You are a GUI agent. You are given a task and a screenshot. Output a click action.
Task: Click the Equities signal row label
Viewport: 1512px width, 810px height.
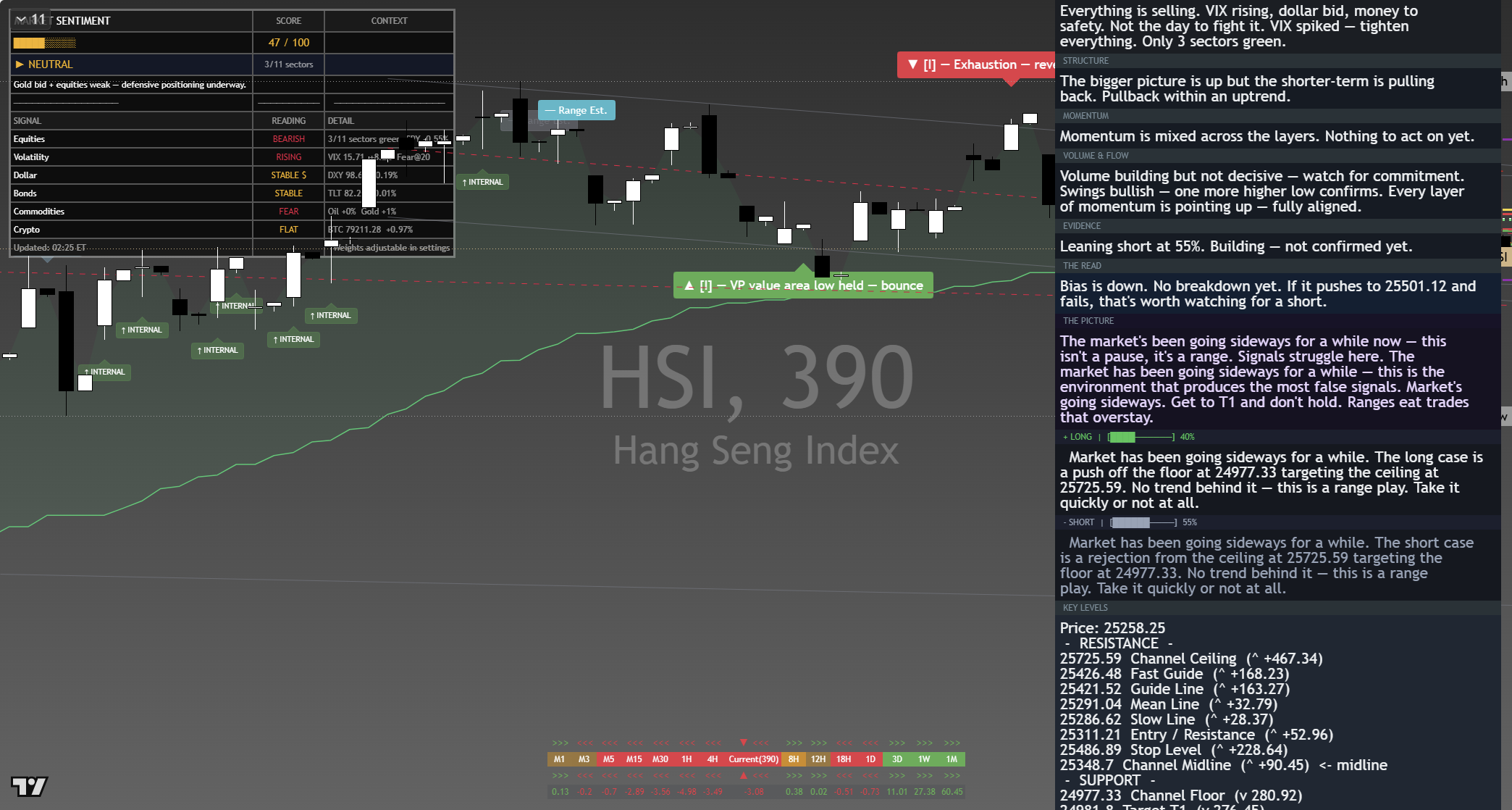click(29, 139)
